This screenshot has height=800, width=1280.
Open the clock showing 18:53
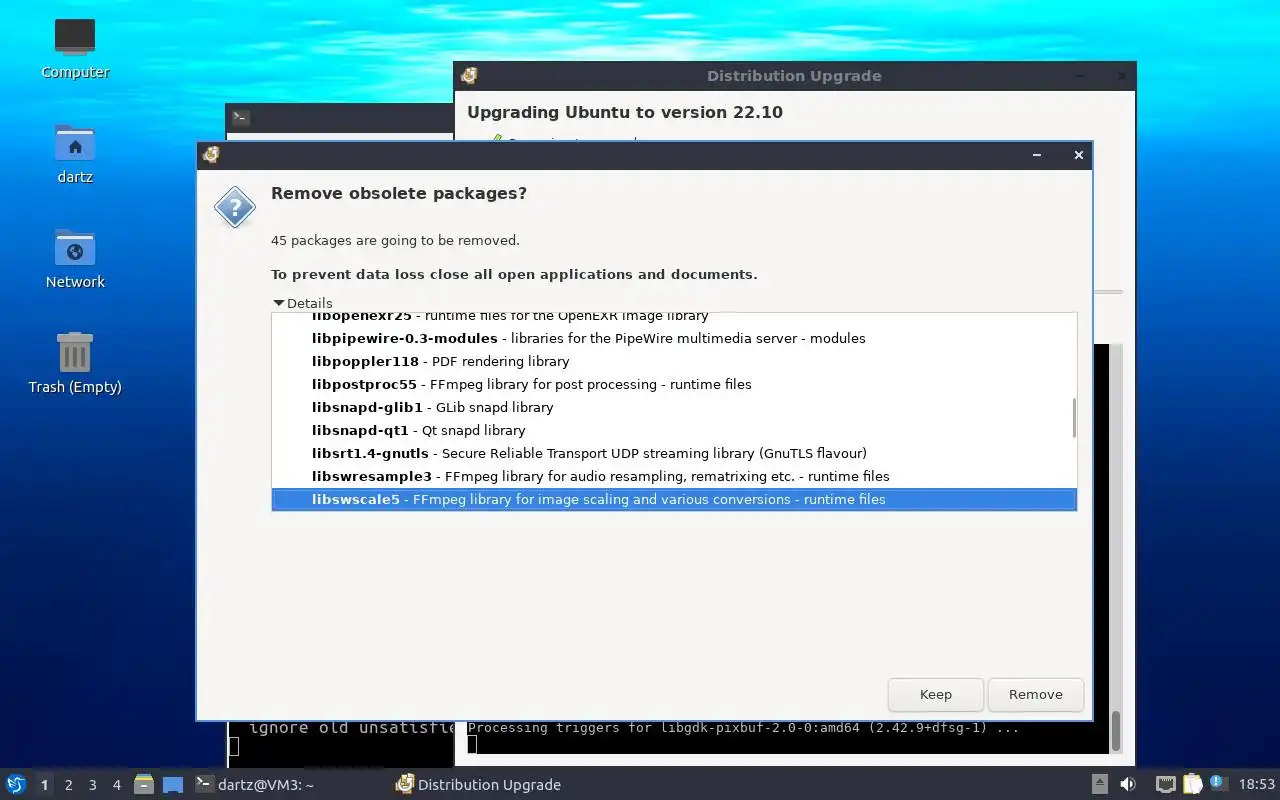[x=1256, y=785]
